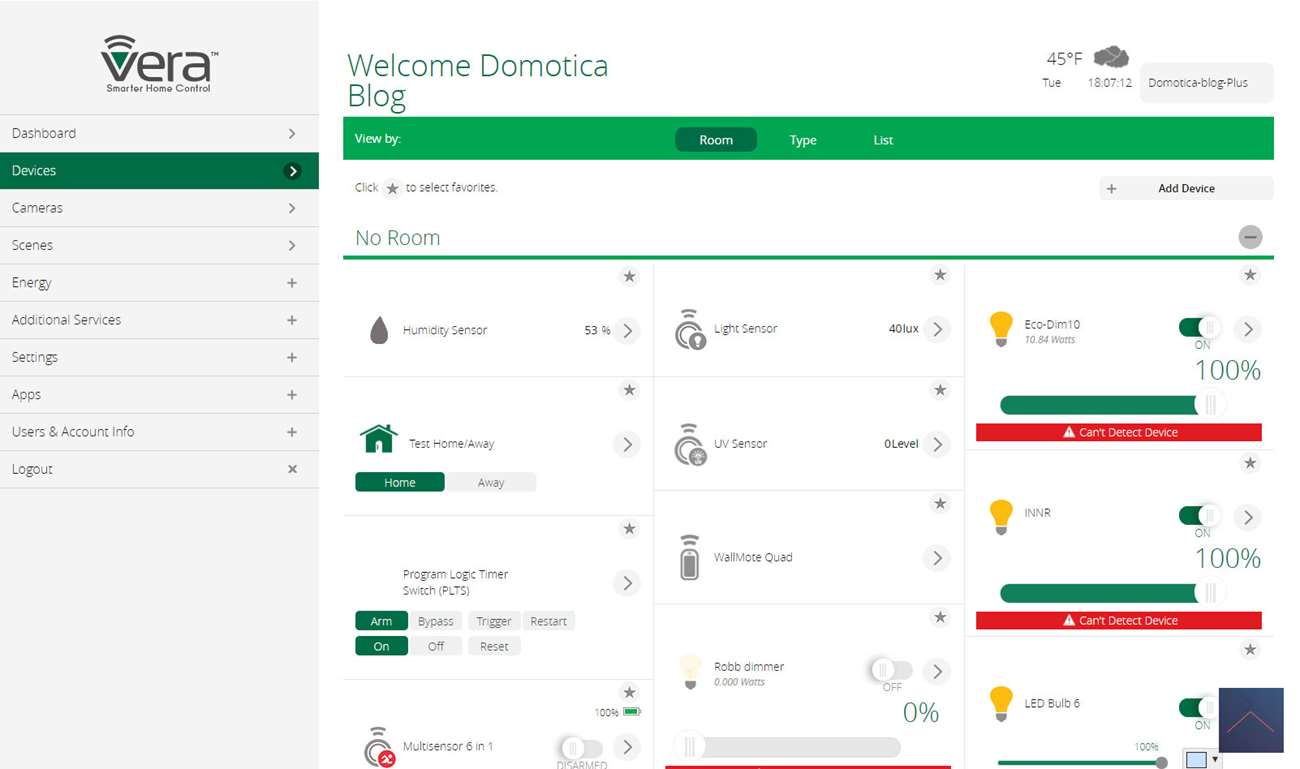Expand the Energy menu item
Image resolution: width=1300 pixels, height=769 pixels.
coord(160,283)
